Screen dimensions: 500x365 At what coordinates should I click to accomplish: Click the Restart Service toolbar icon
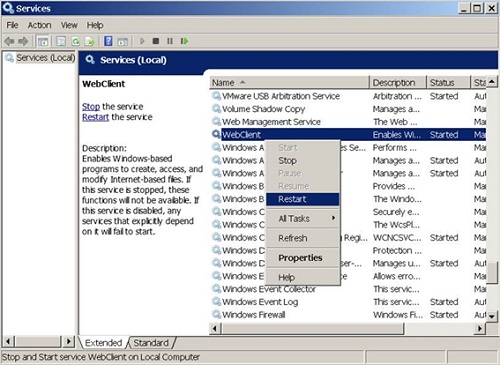tap(184, 41)
